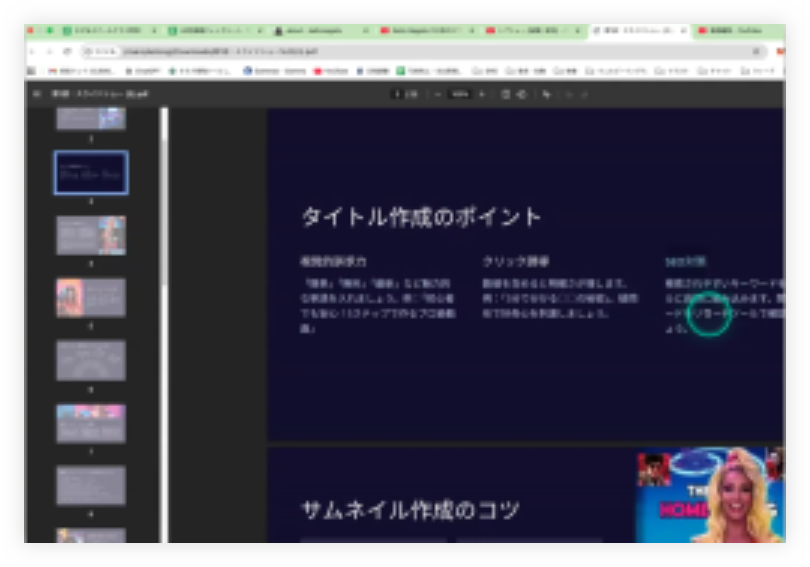
Task: Open thumbnail with colorful banner strip on top
Action: 91,423
